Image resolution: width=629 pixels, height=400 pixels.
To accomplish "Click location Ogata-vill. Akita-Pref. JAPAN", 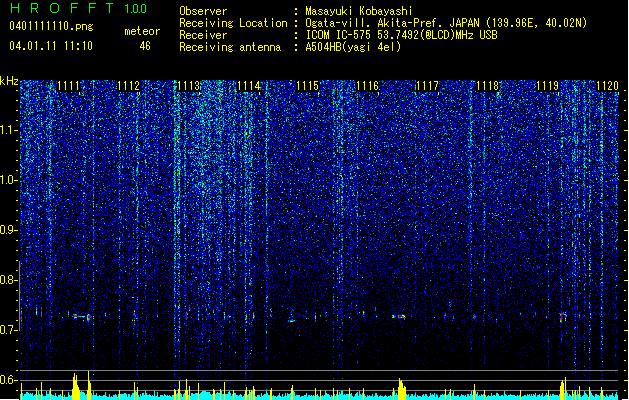I will pyautogui.click(x=393, y=23).
